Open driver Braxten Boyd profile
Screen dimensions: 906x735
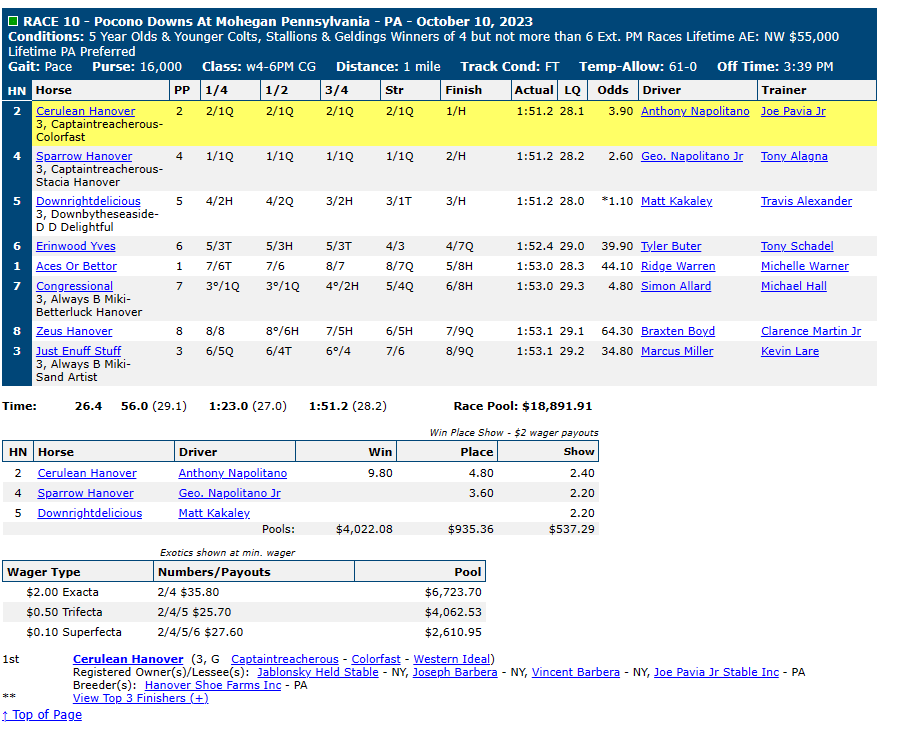(x=678, y=331)
